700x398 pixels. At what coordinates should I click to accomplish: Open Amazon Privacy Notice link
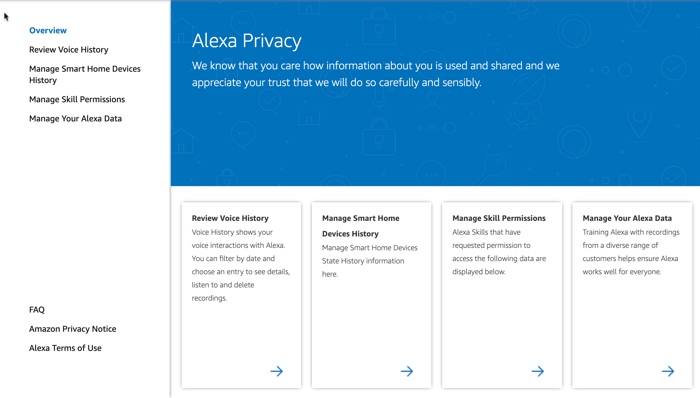point(72,329)
